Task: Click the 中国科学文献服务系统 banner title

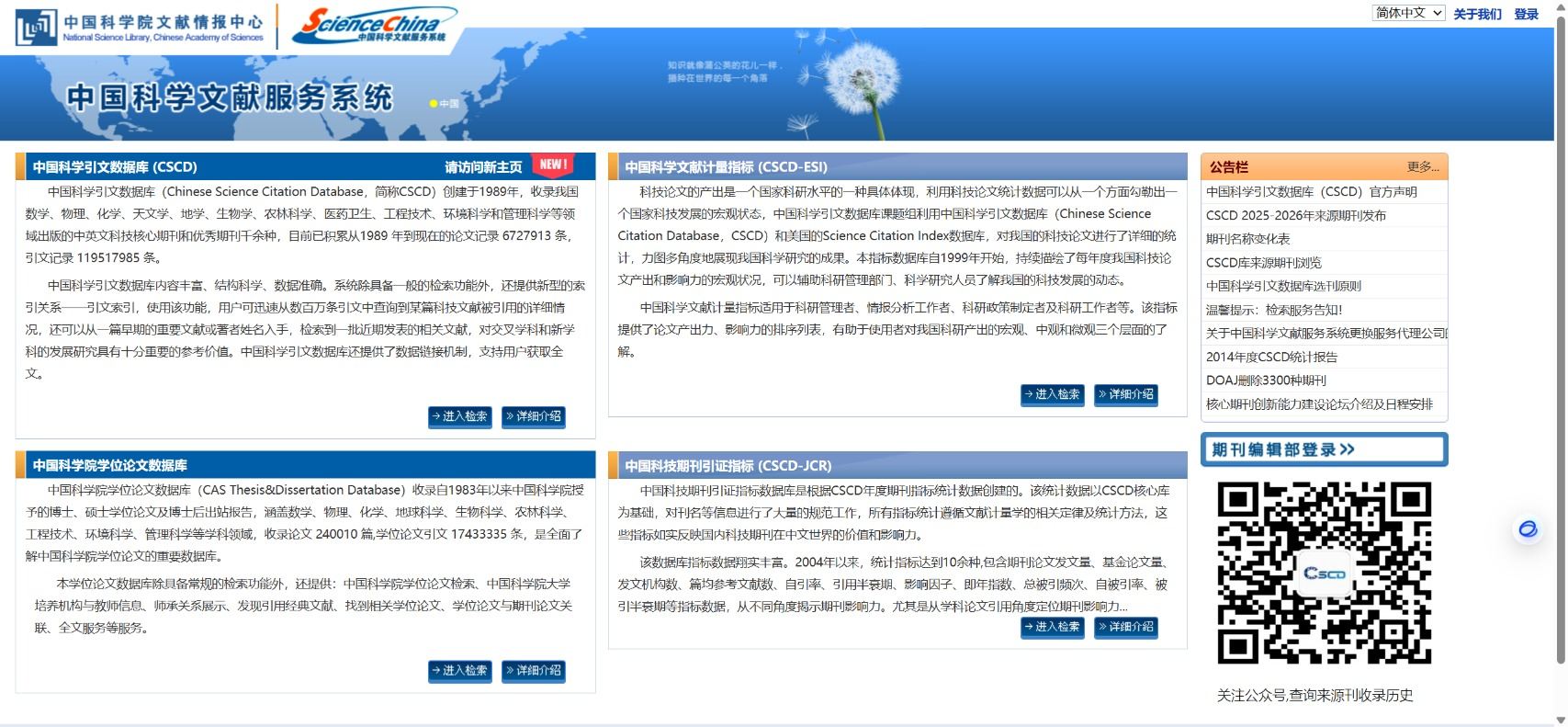Action: click(229, 97)
